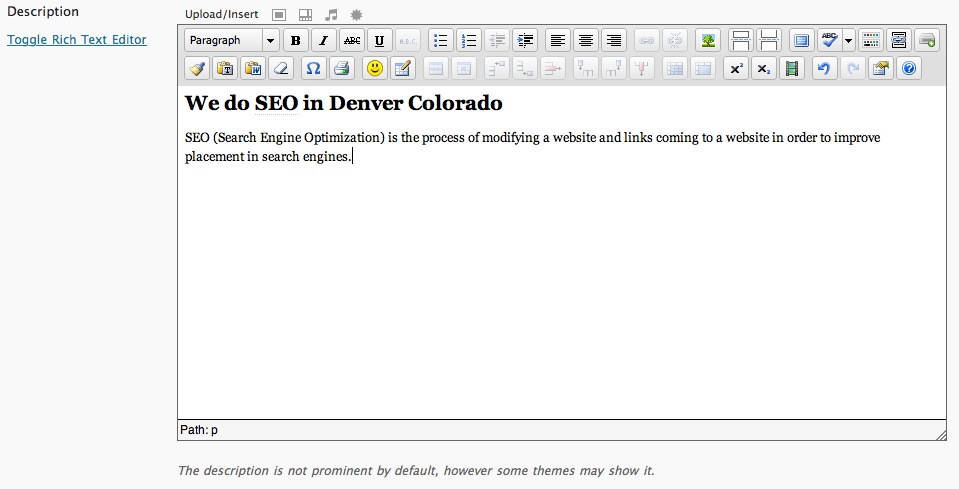
Task: Click the grayed insert column after icon
Action: coord(613,68)
